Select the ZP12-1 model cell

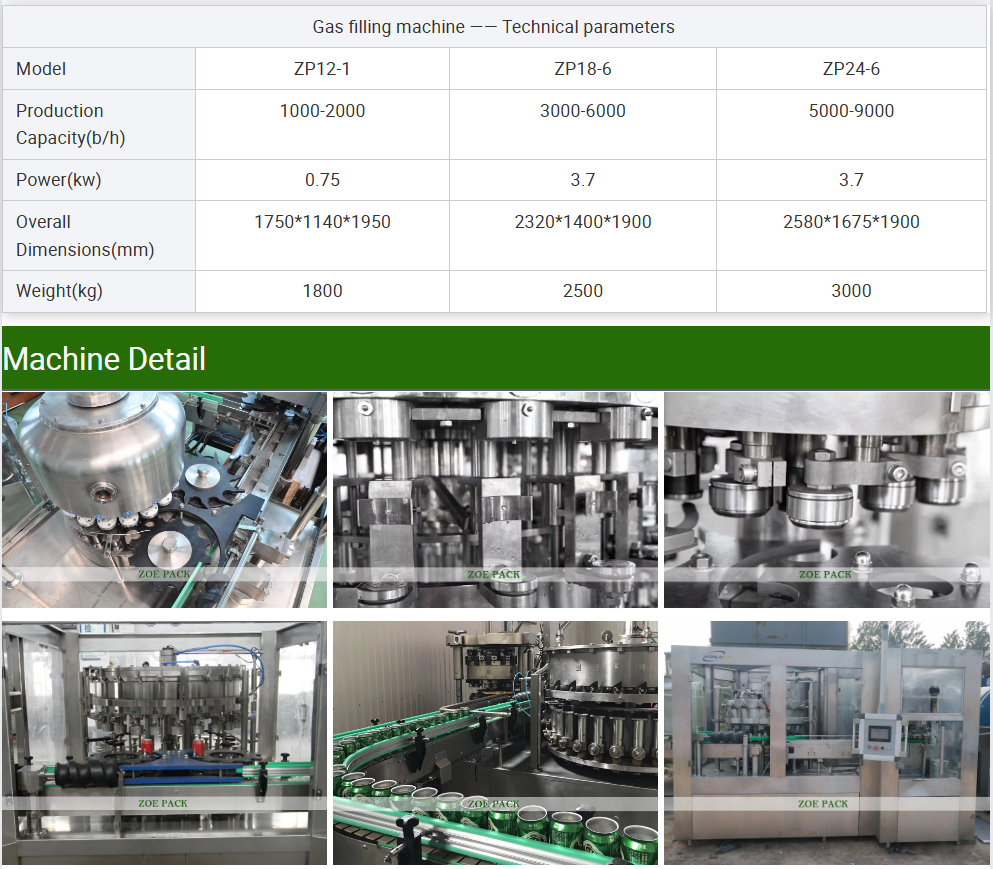click(x=322, y=69)
